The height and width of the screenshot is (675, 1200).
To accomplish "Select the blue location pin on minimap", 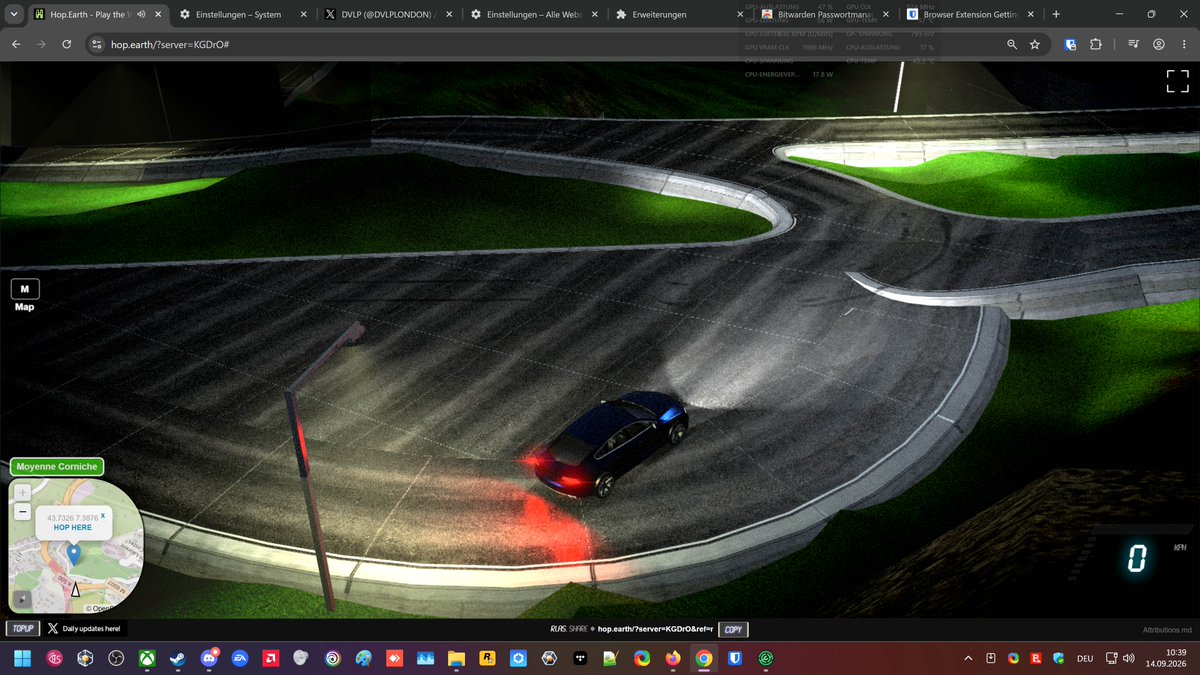I will [73, 554].
